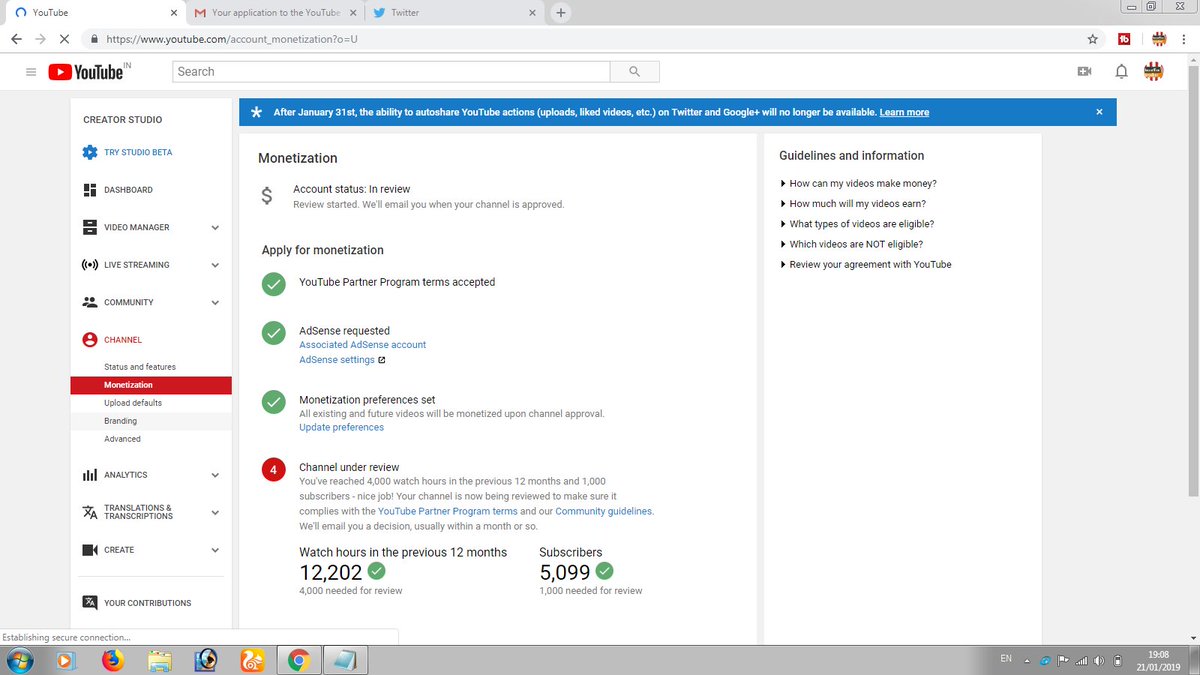Click the 5,099 subscribers value

coord(565,572)
